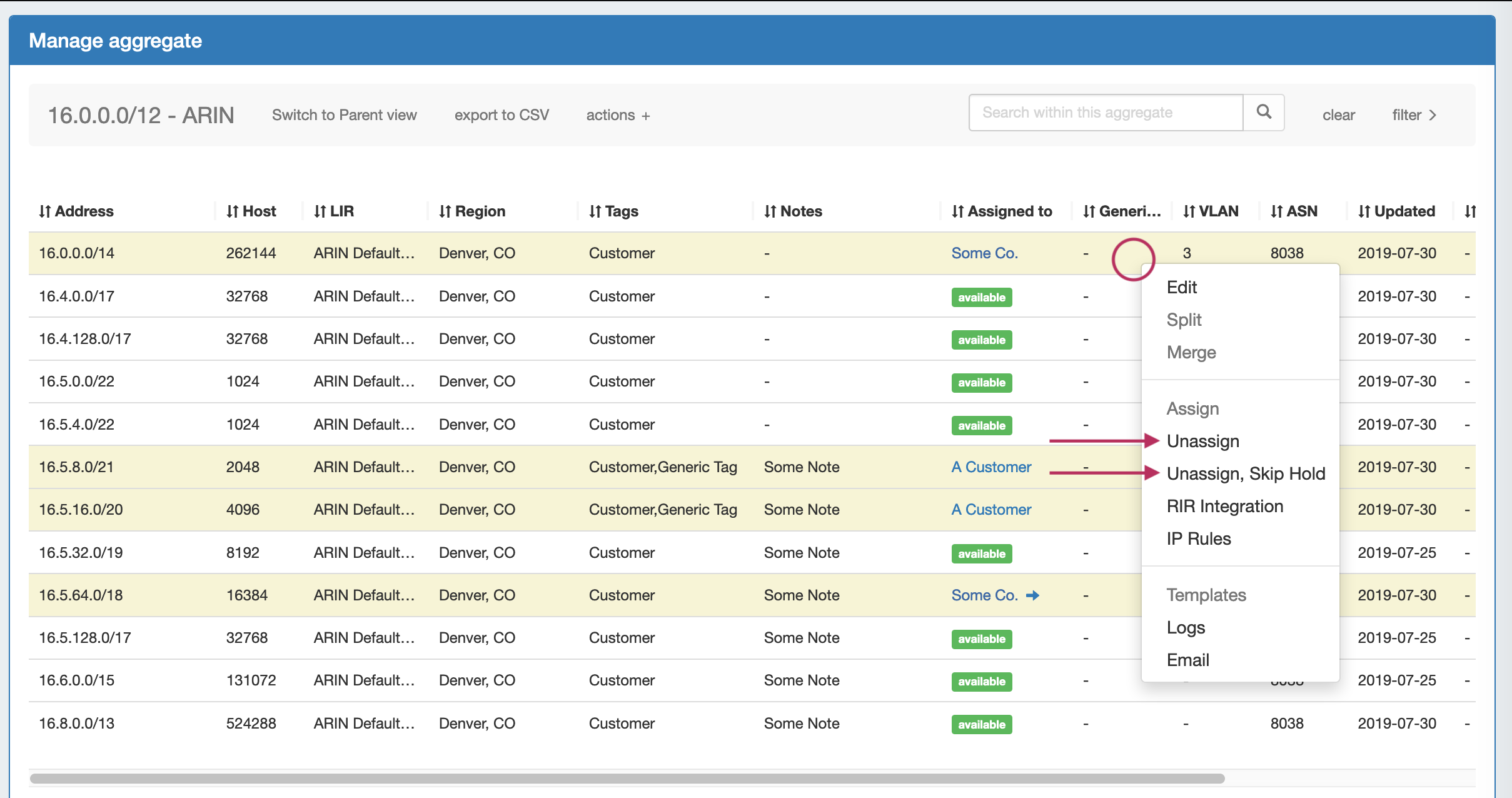The image size is (1512, 798).
Task: Sort by VLAN column arrows
Action: point(1189,211)
